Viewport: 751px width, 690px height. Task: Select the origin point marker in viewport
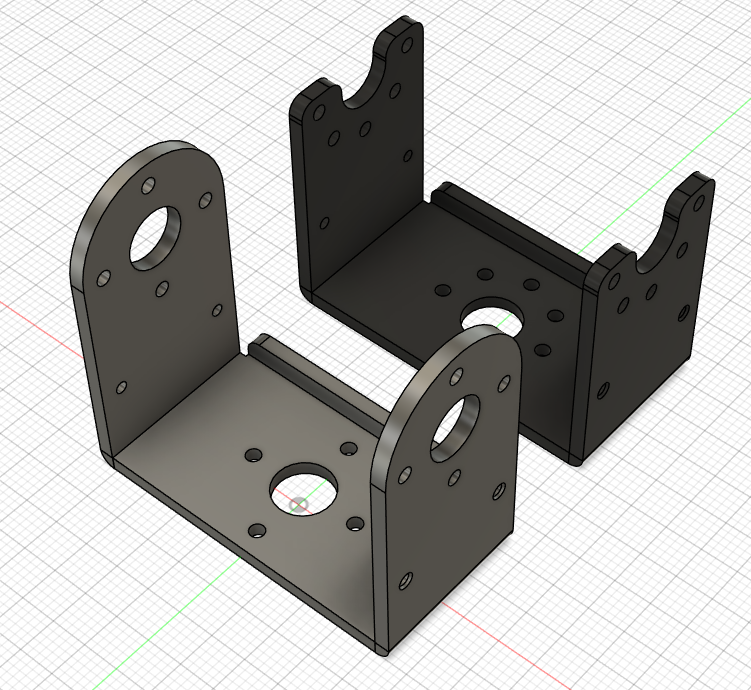click(299, 505)
